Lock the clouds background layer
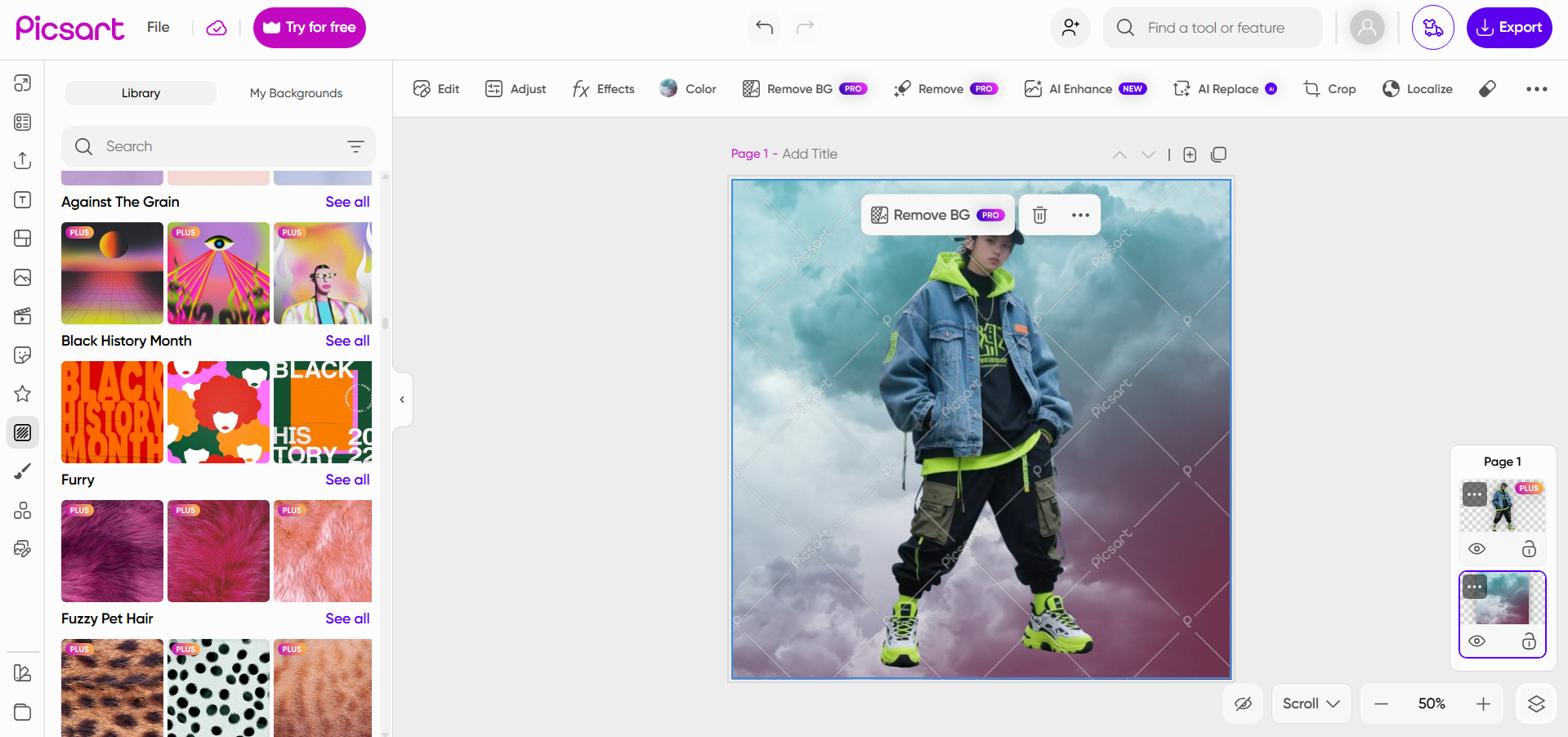 click(x=1530, y=642)
